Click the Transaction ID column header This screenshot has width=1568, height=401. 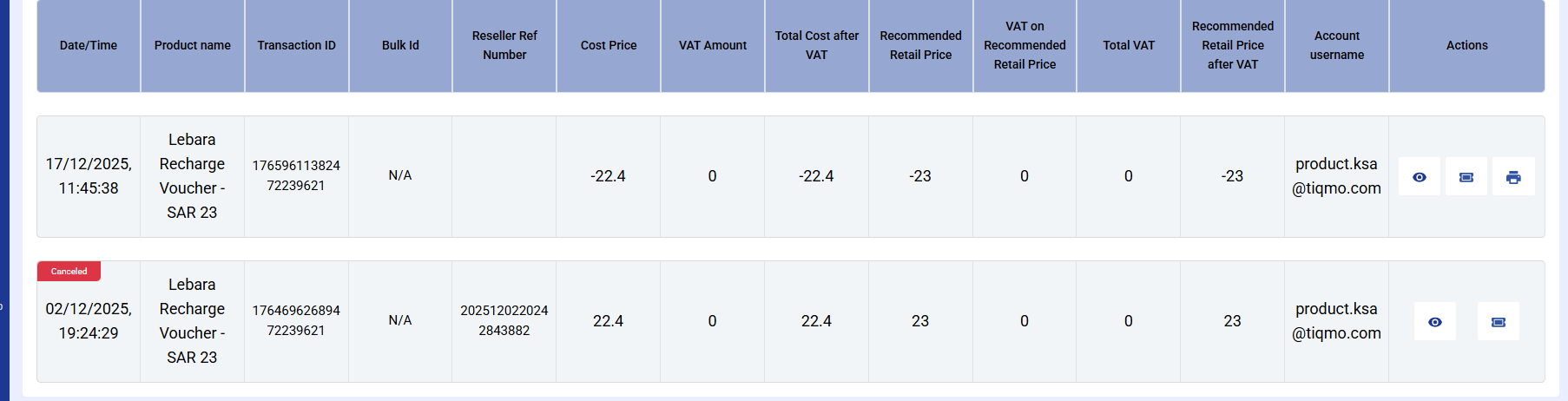pyautogui.click(x=296, y=45)
